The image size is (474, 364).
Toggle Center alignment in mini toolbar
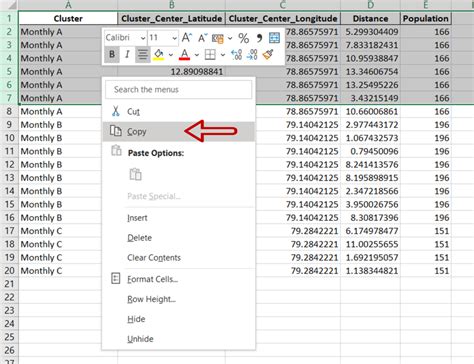pos(143,55)
